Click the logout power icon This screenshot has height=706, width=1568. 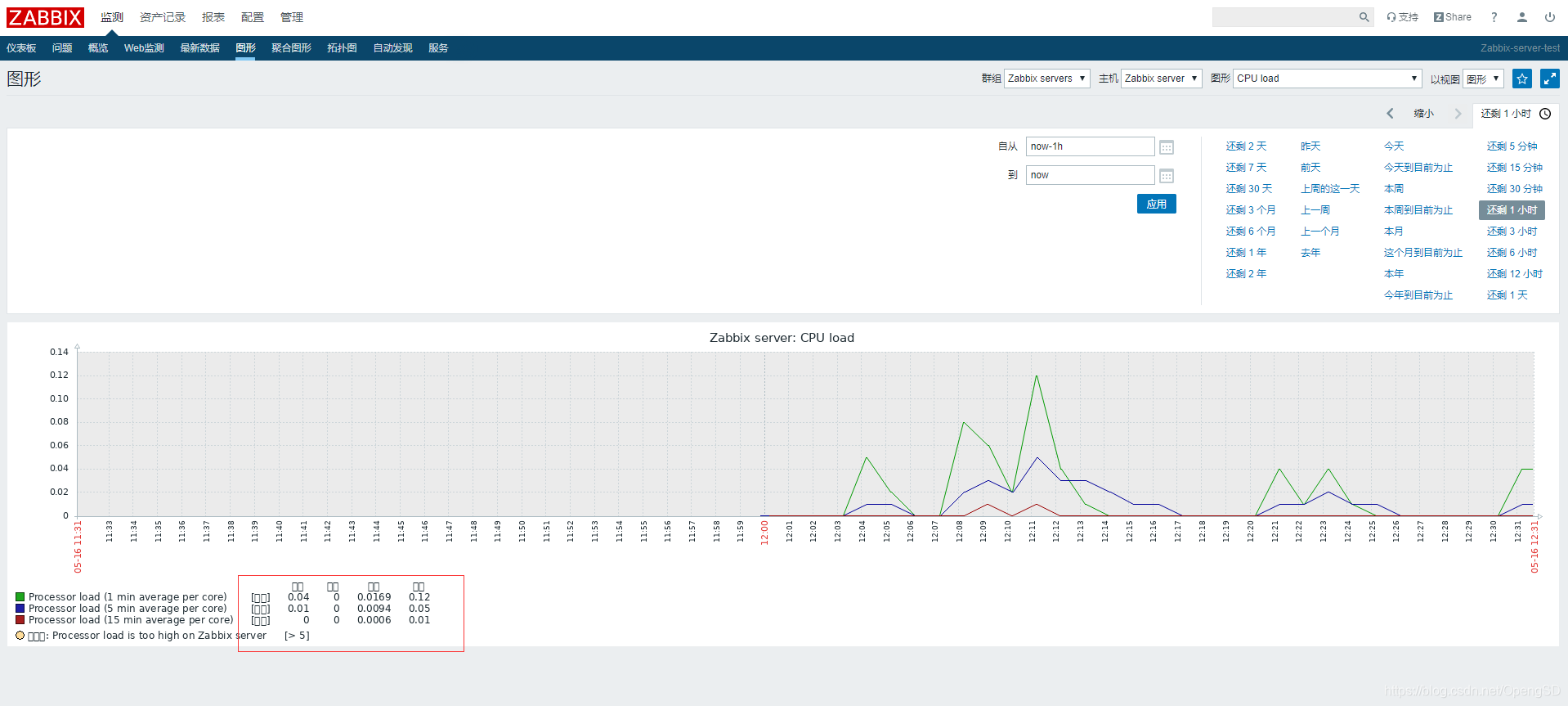1550,17
